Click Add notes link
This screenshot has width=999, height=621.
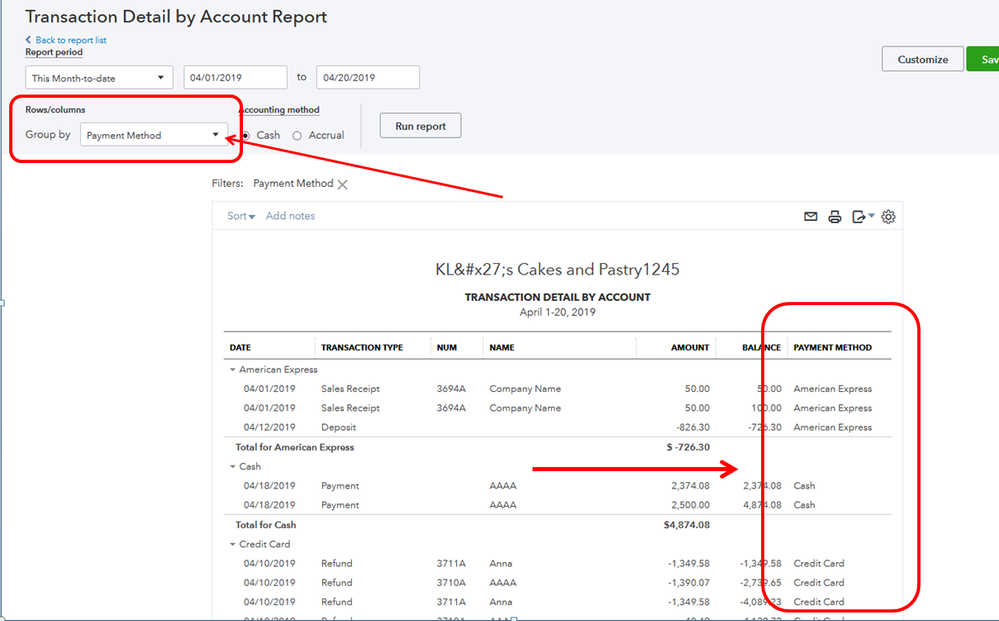click(290, 216)
